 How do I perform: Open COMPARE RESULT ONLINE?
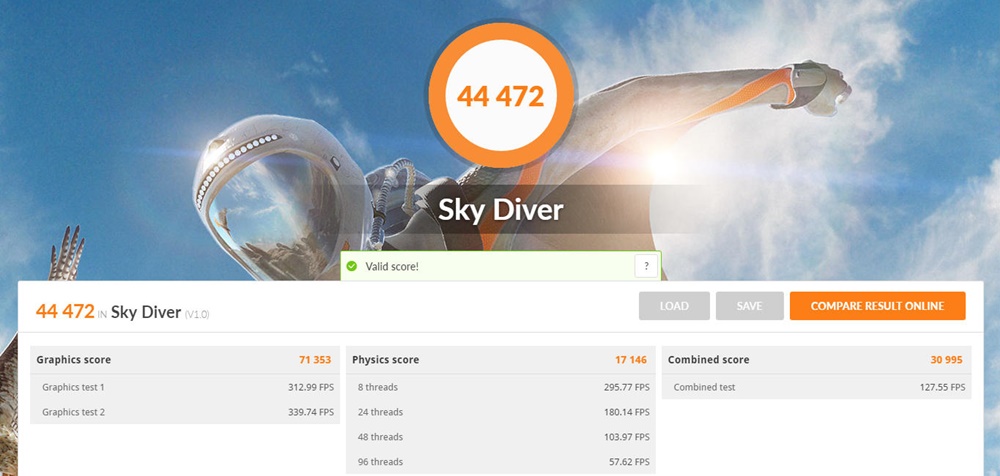click(x=877, y=306)
